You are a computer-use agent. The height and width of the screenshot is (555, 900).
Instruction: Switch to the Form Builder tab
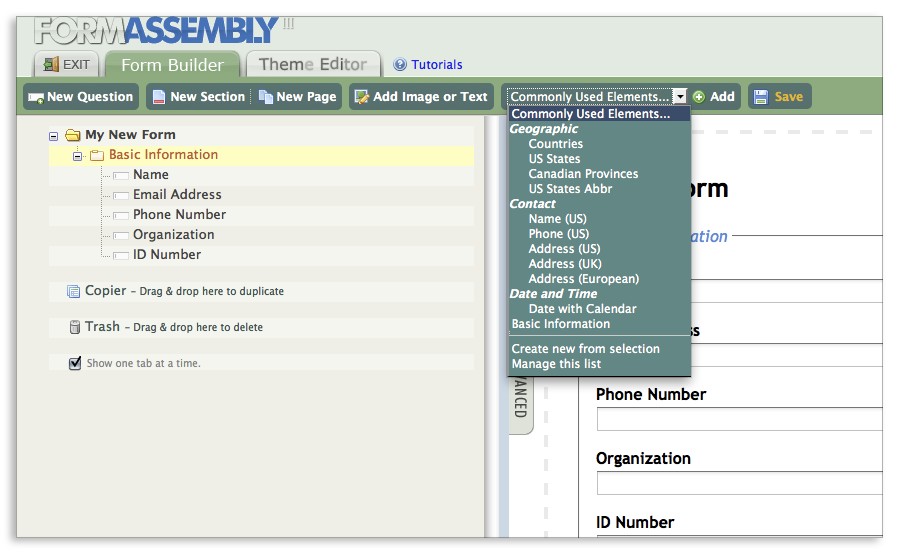coord(172,64)
